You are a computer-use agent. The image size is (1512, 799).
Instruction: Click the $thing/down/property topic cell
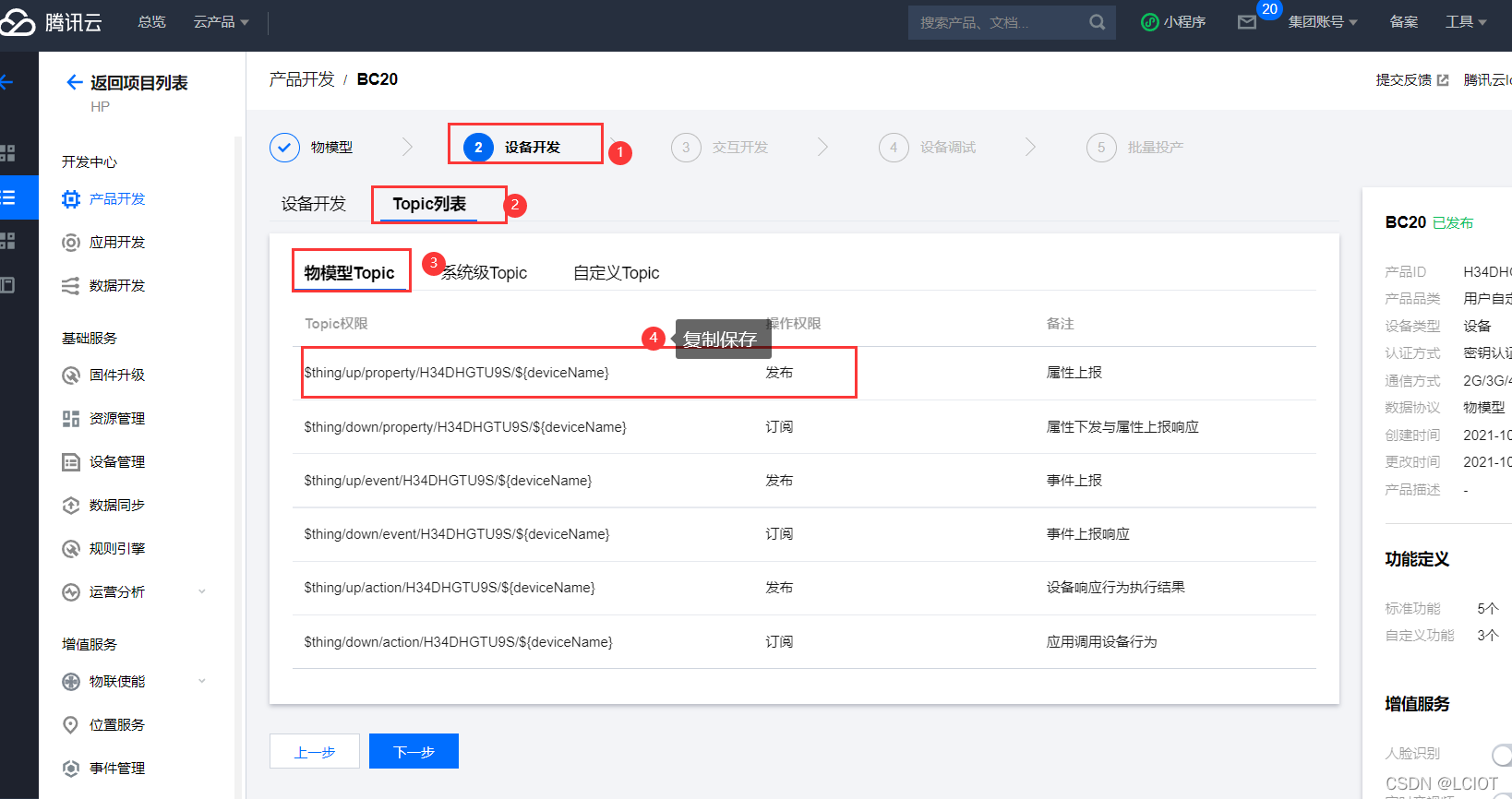pyautogui.click(x=465, y=427)
